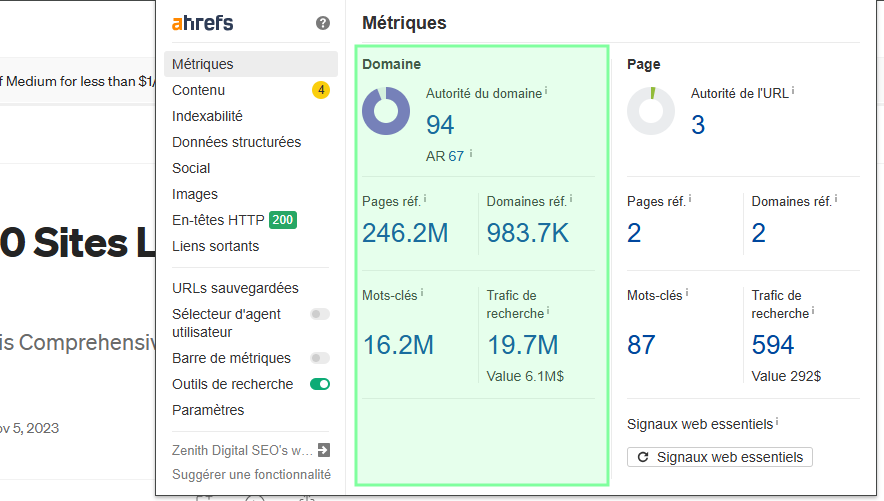Click the Signaux web essentiels button
The image size is (884, 501).
tap(719, 457)
